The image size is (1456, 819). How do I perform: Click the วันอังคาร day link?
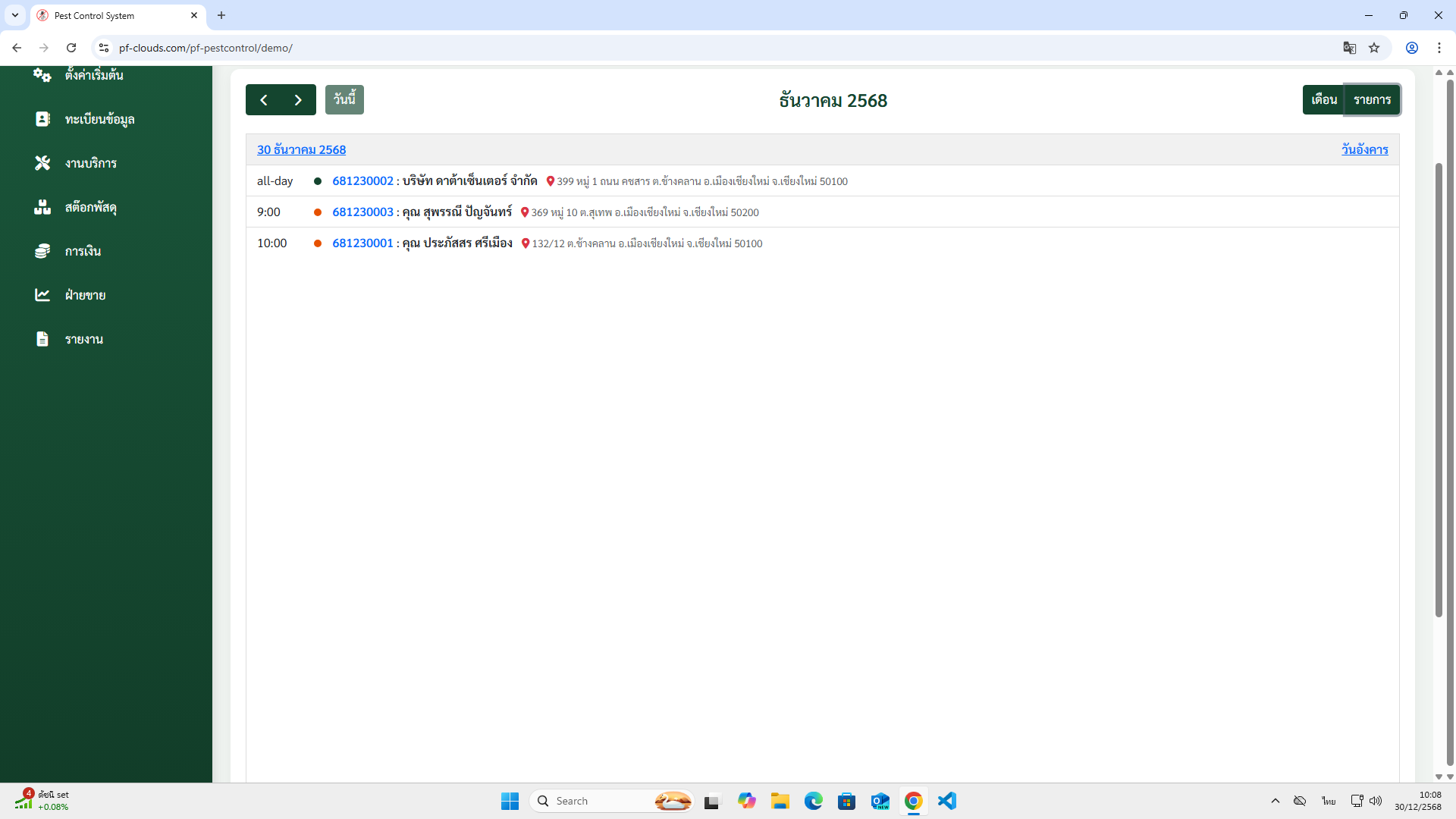pos(1364,150)
